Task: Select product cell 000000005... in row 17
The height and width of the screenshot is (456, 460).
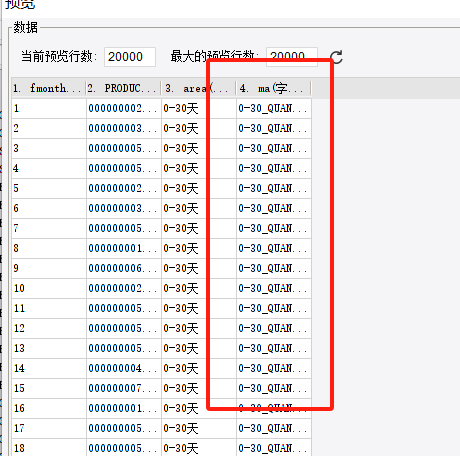Action: click(x=124, y=428)
